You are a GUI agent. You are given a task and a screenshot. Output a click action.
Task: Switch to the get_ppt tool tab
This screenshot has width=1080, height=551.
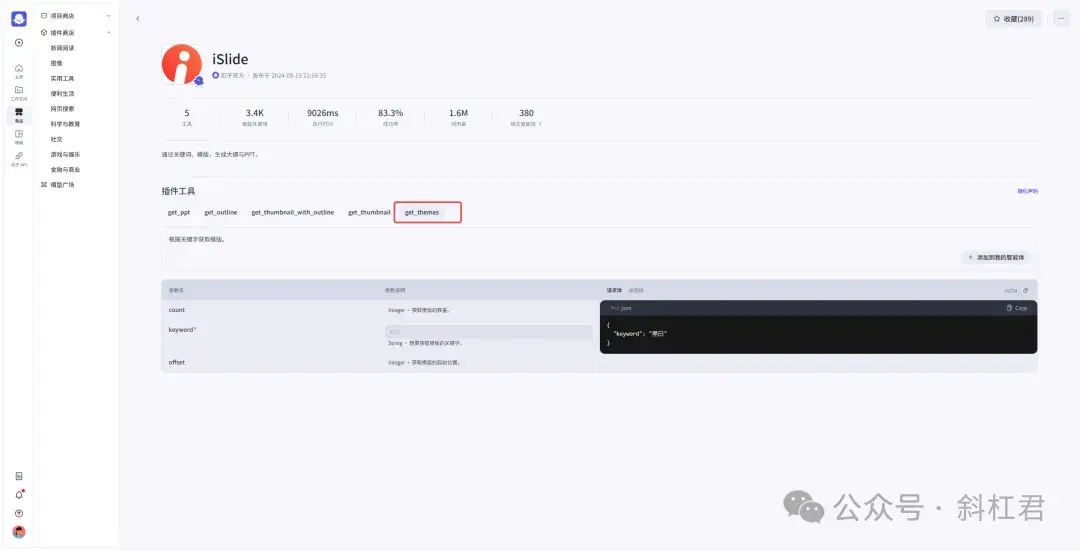(179, 212)
